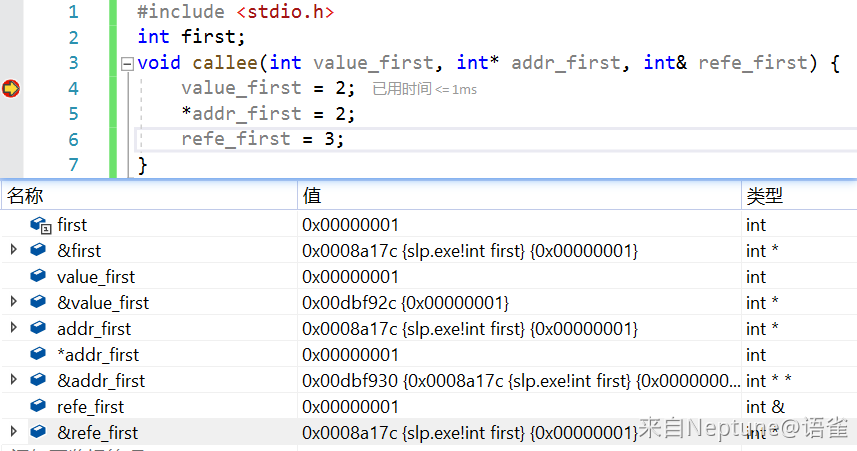Image resolution: width=857 pixels, height=451 pixels.
Task: Sort by the 类型 column header
Action: (x=799, y=196)
